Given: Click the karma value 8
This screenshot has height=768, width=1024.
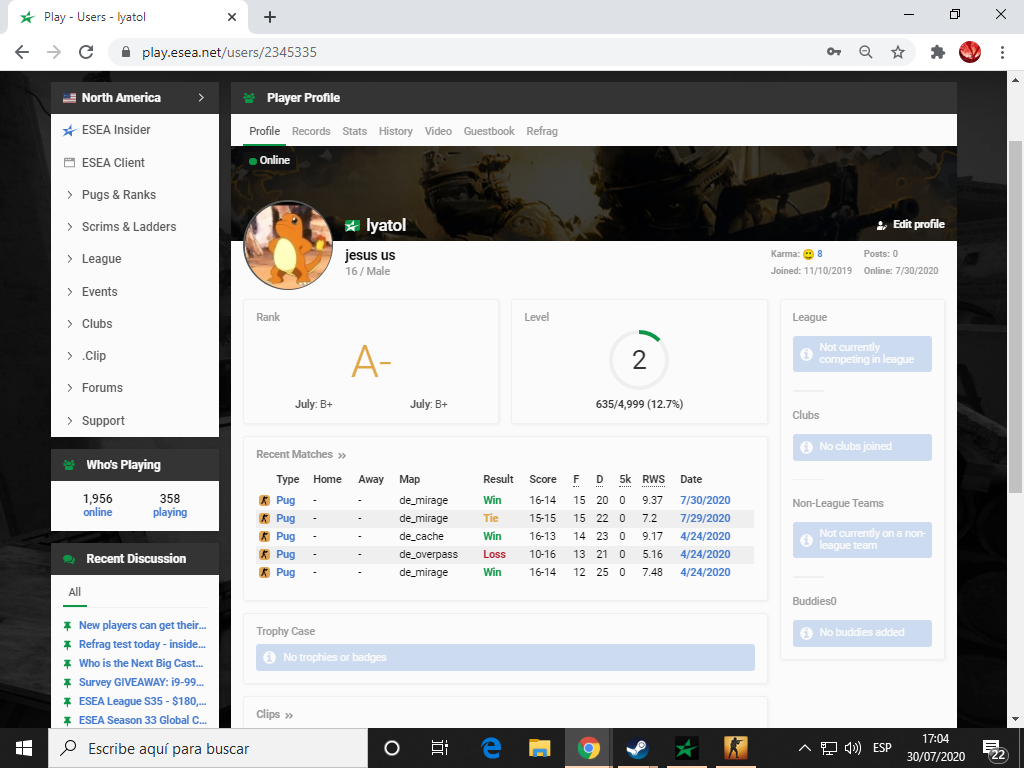Looking at the screenshot, I should click(820, 254).
